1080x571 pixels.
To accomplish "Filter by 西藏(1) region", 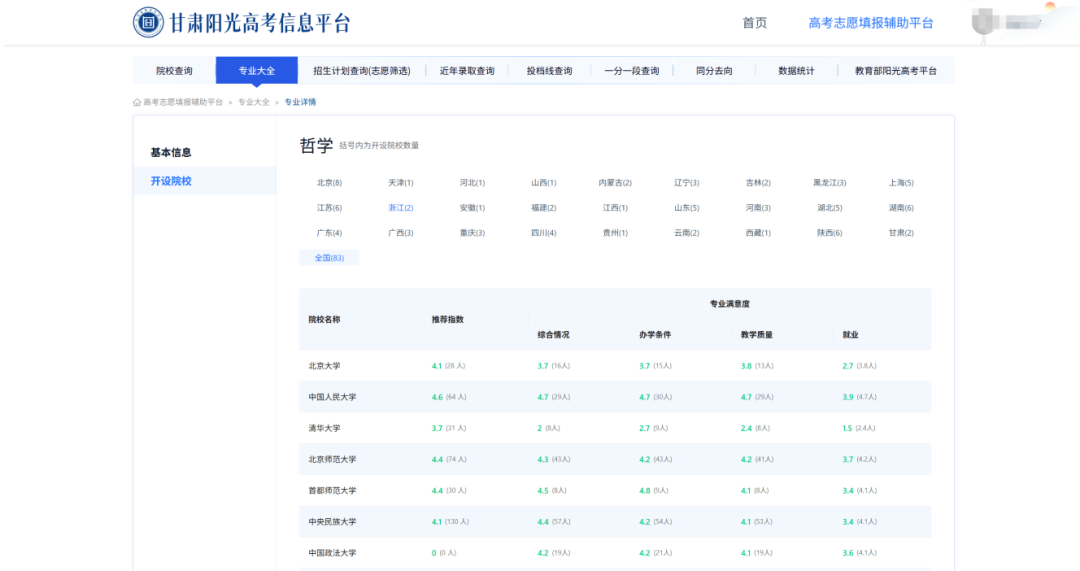I will 758,233.
